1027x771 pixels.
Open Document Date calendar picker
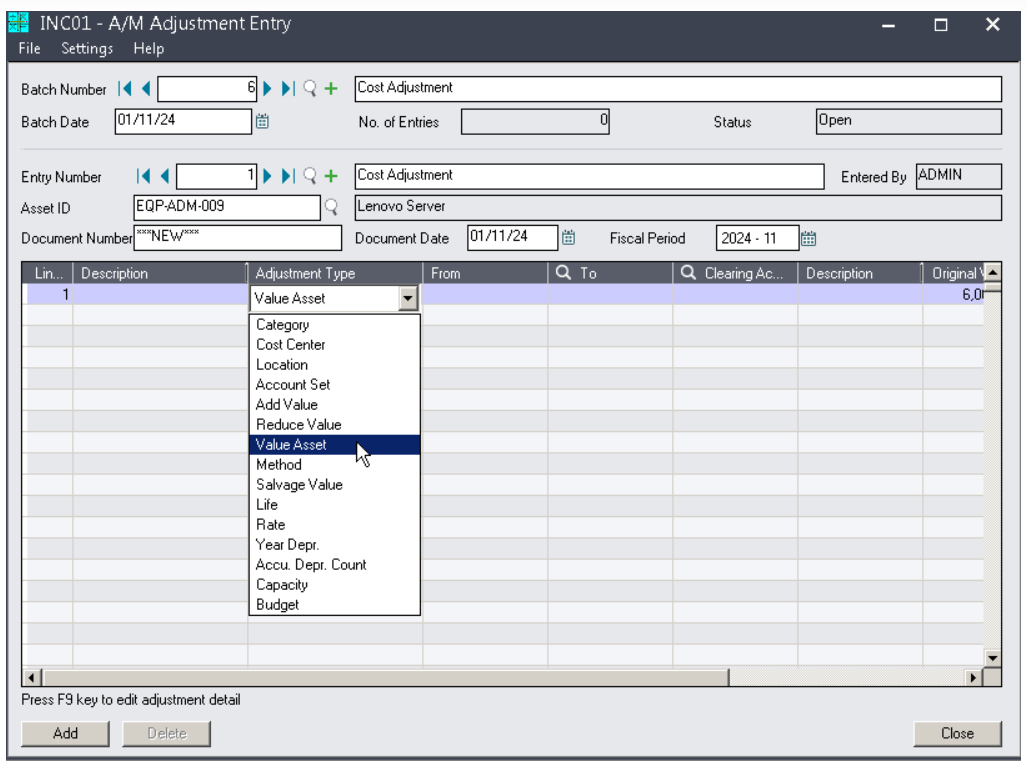click(x=567, y=237)
